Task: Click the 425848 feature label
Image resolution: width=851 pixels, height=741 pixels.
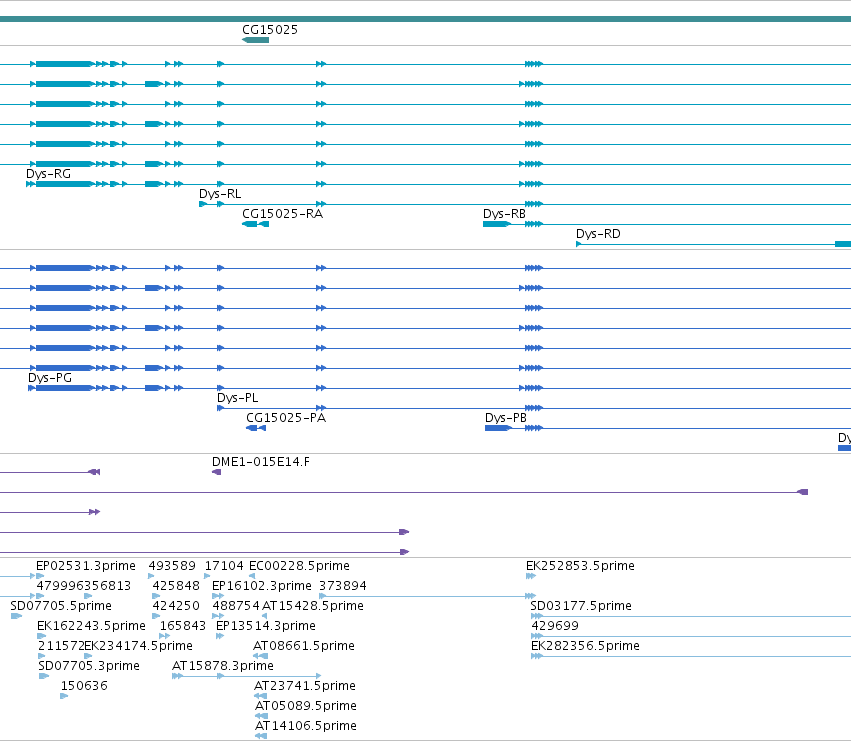Action: click(176, 586)
